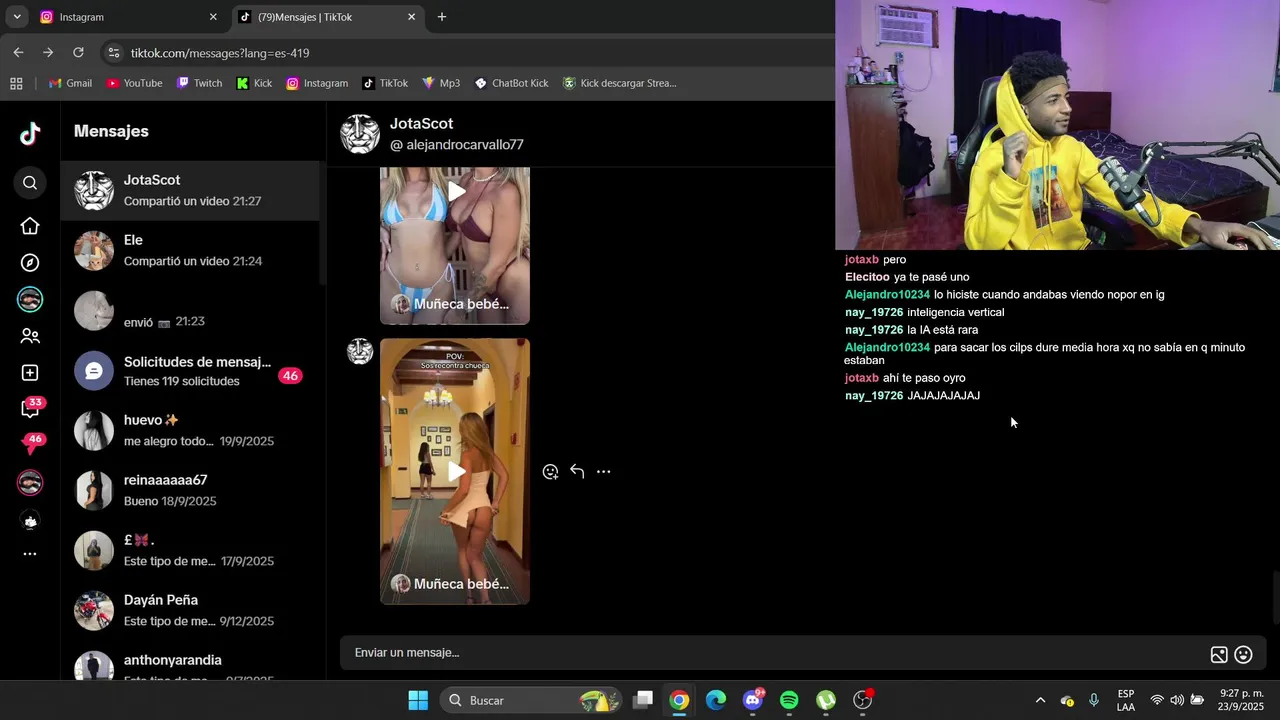
Task: Open Windows Start menu
Action: 418,700
